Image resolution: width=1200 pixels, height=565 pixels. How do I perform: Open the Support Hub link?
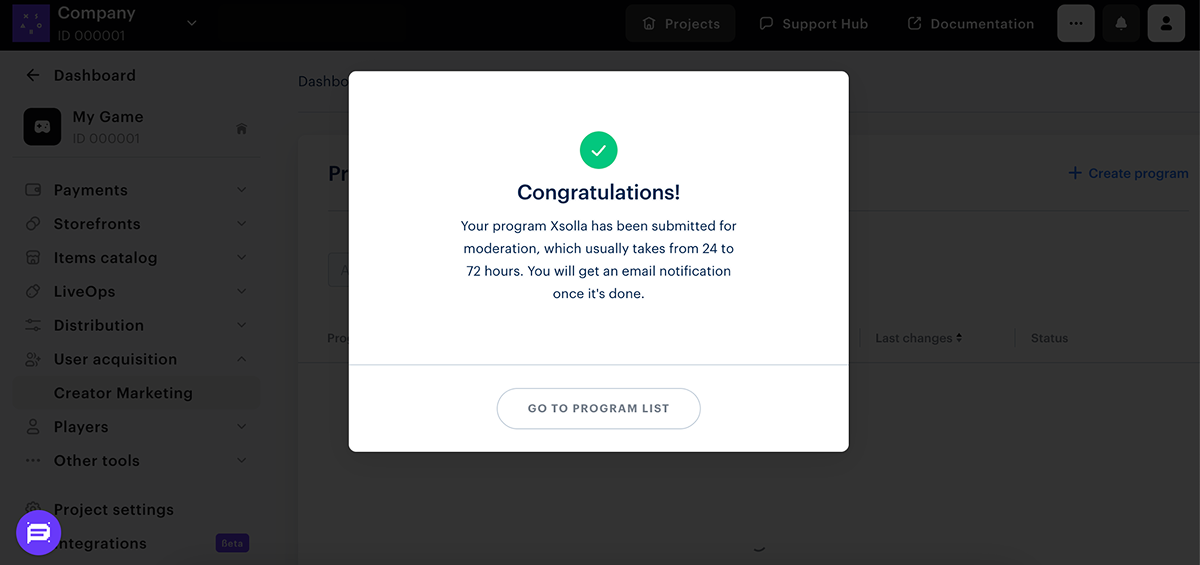pyautogui.click(x=813, y=24)
